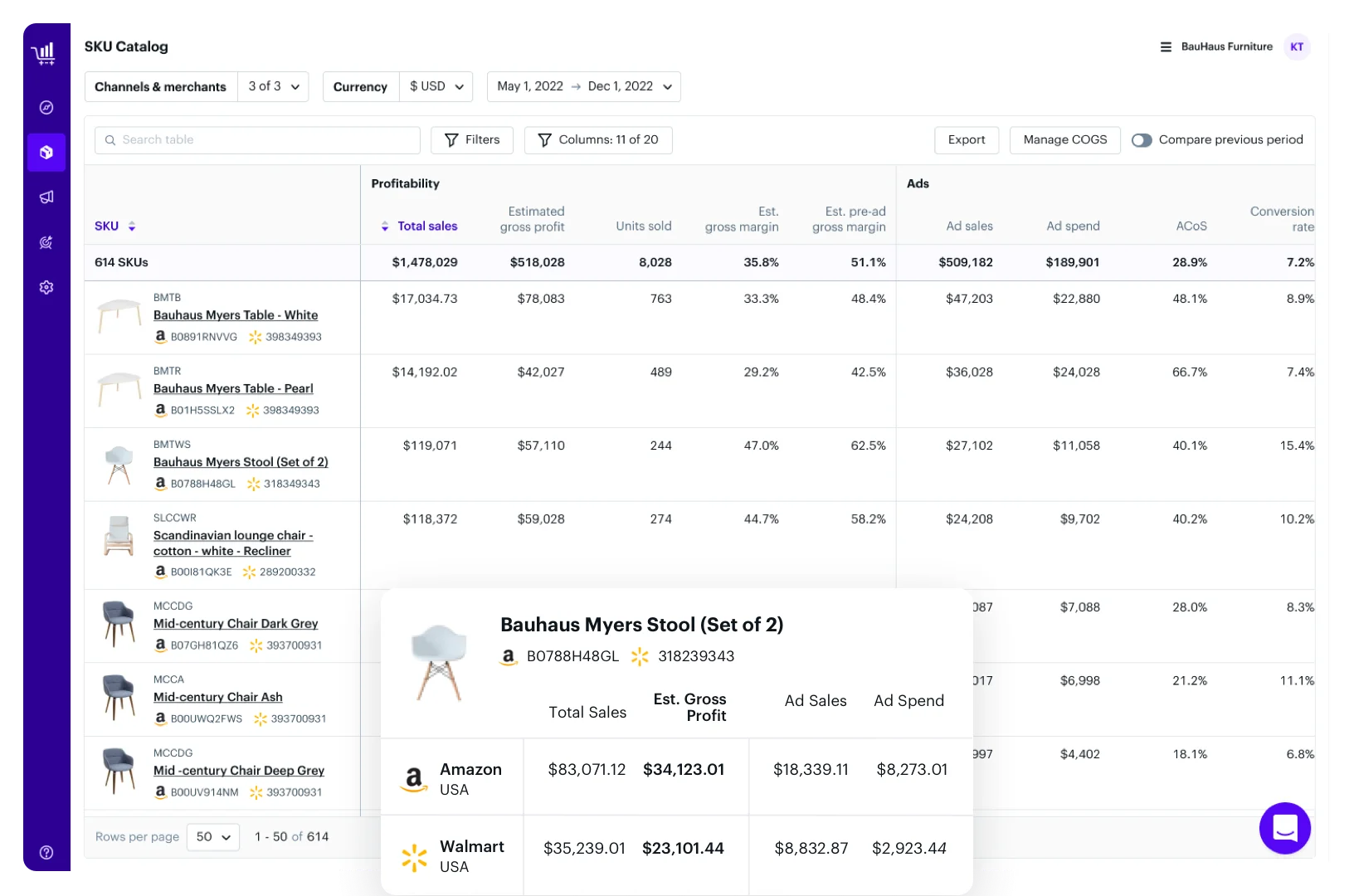The height and width of the screenshot is (896, 1354).
Task: Sort by Total sales column header
Action: pyautogui.click(x=419, y=226)
